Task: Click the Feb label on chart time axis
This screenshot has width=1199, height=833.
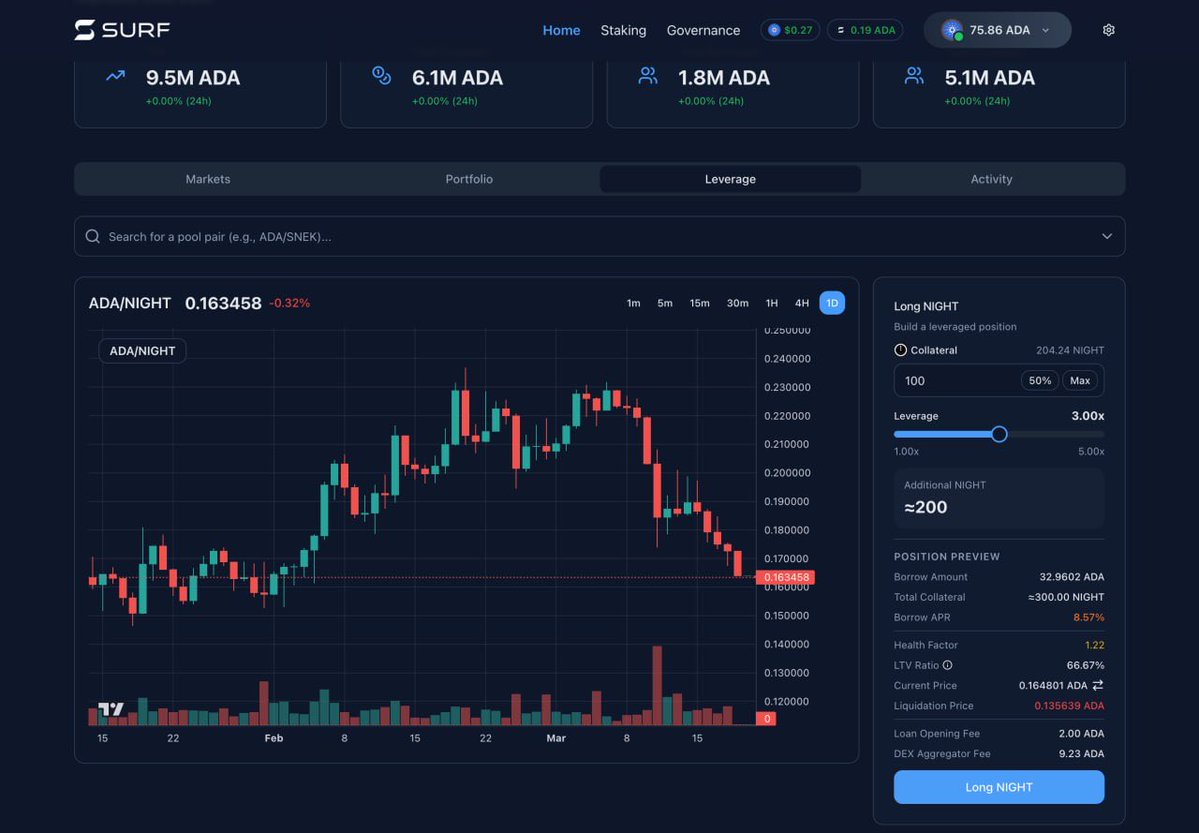Action: pyautogui.click(x=274, y=738)
